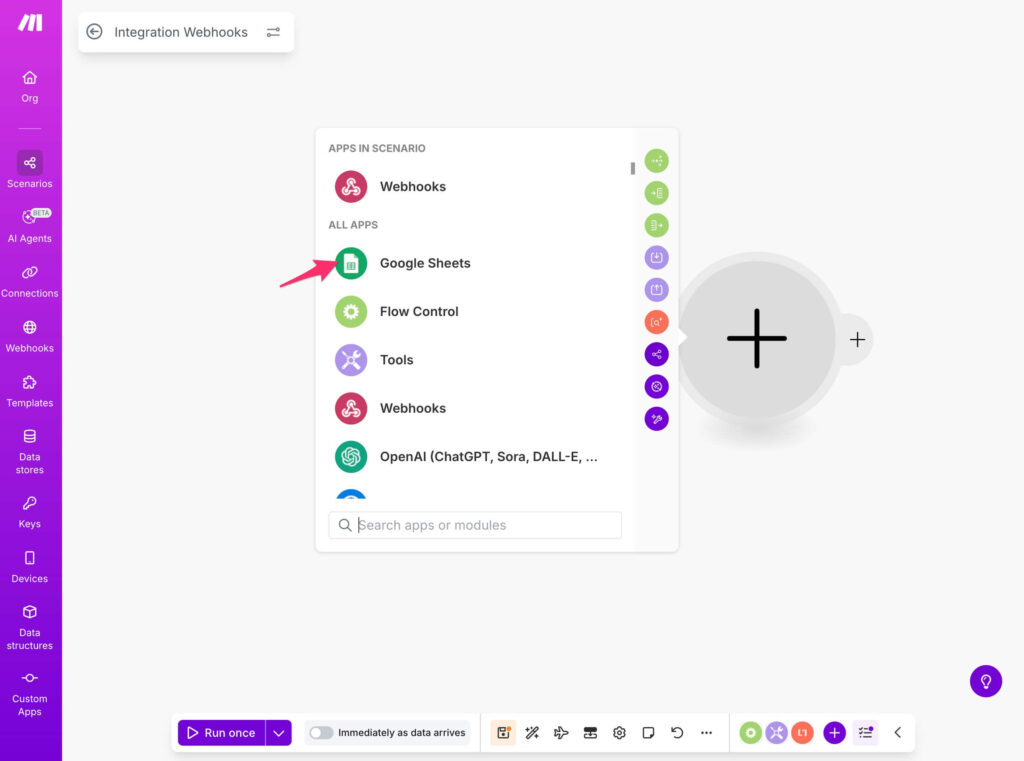Choose the Flow Control app
Viewport: 1024px width, 761px height.
(x=418, y=311)
